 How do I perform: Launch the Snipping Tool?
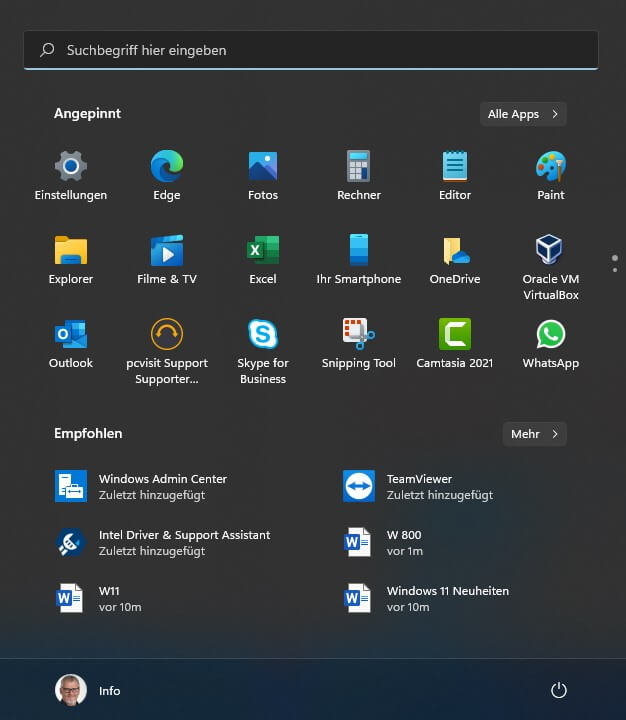point(359,344)
